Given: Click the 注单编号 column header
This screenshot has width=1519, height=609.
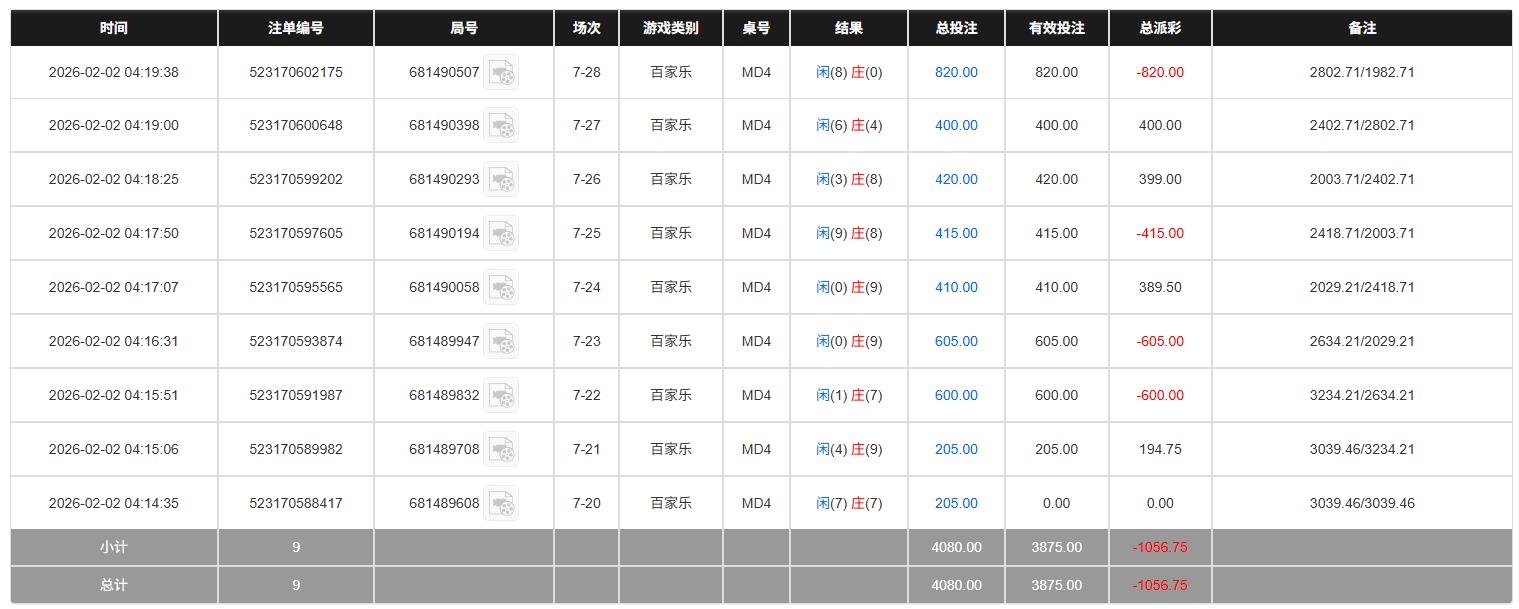Looking at the screenshot, I should [296, 28].
